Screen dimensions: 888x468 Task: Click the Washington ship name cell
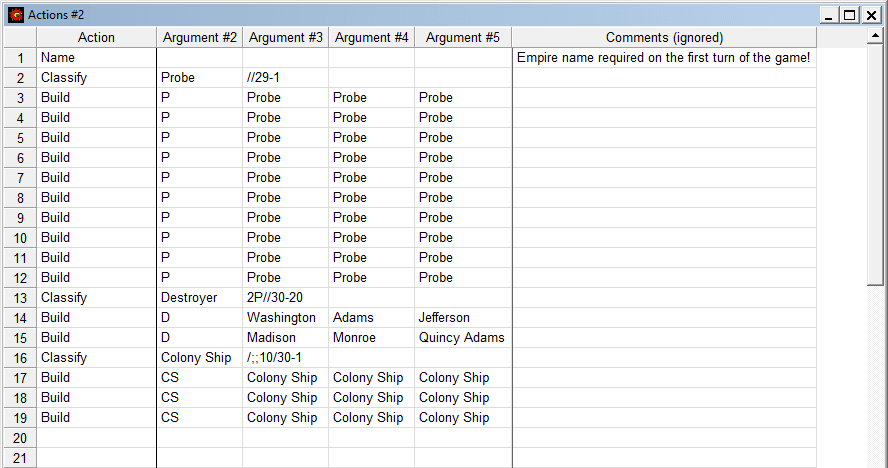click(285, 318)
